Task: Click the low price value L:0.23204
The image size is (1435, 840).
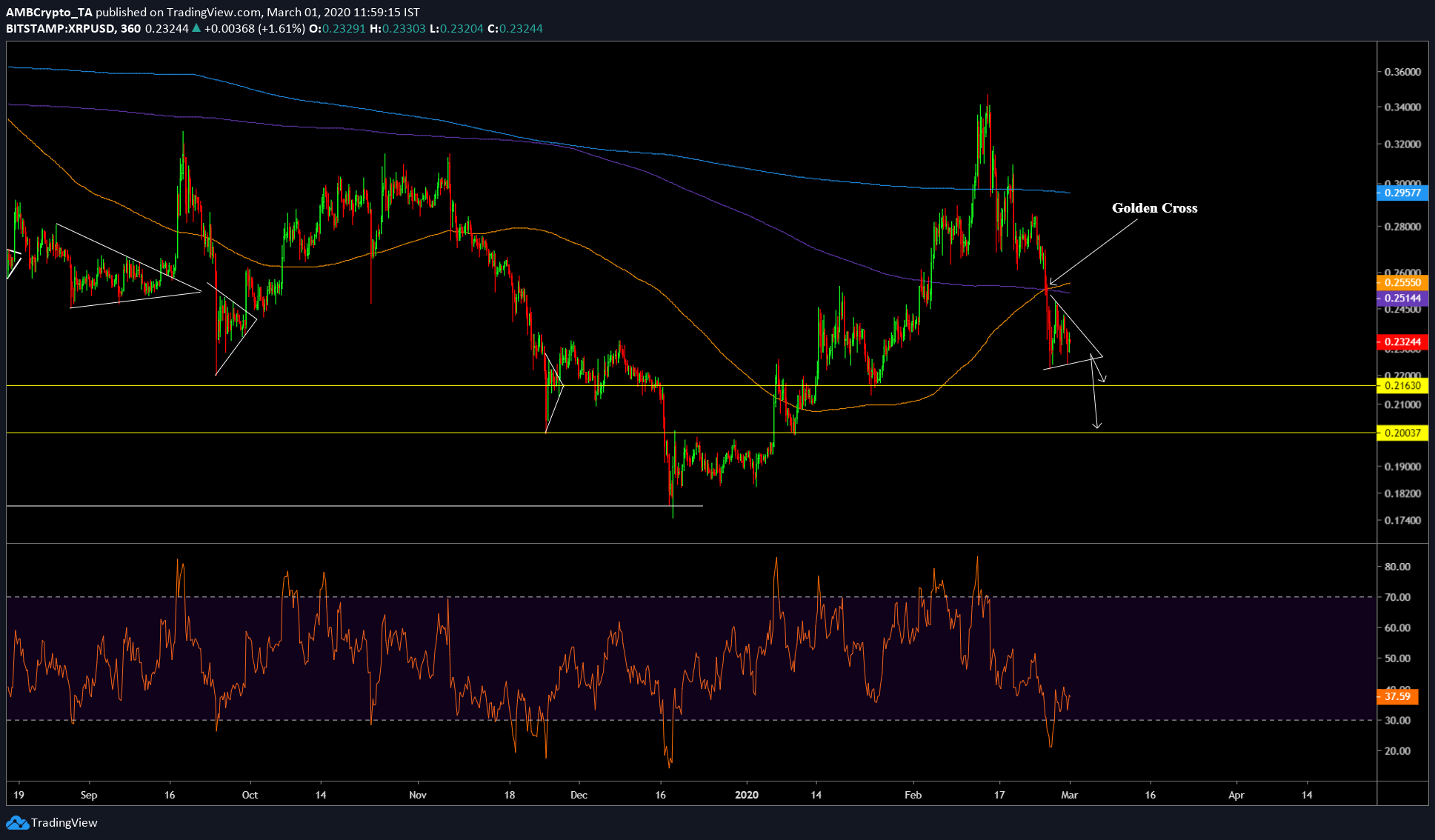Action: (456, 28)
